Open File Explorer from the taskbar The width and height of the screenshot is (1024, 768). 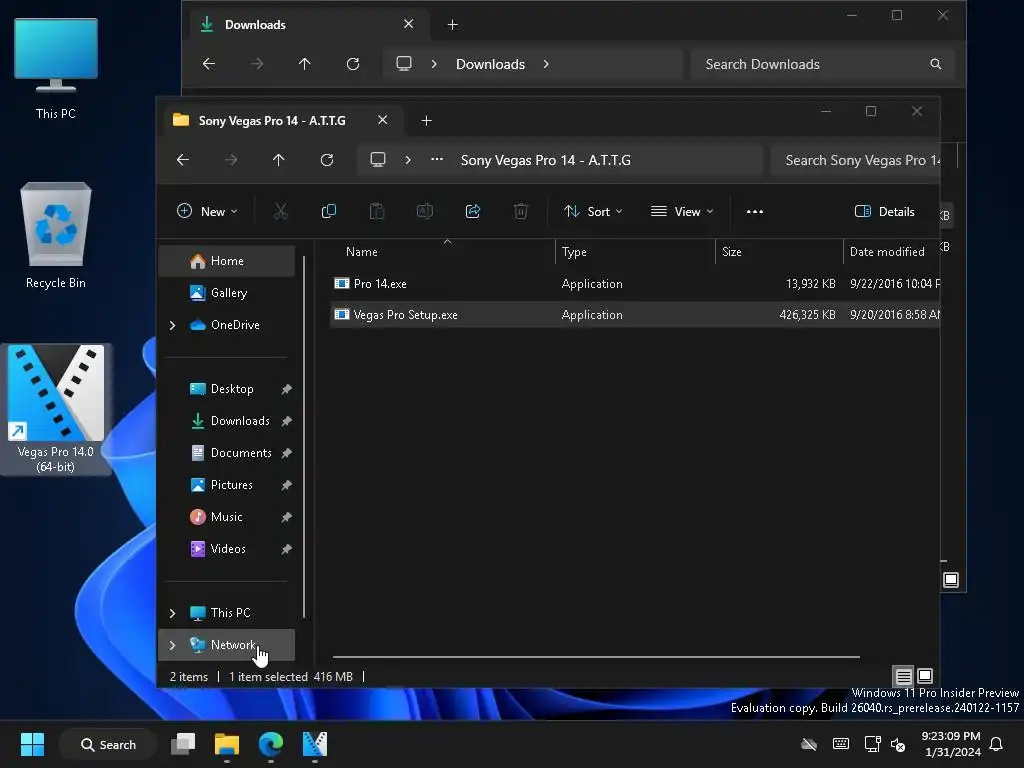[227, 744]
